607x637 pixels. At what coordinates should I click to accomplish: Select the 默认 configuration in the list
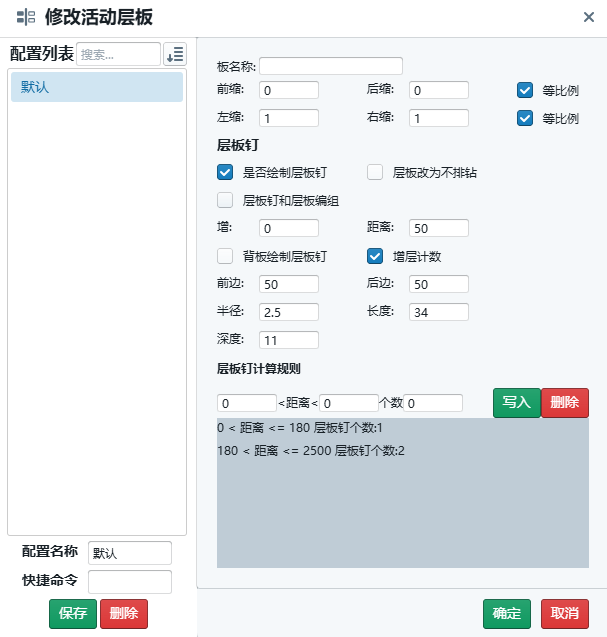(x=96, y=87)
